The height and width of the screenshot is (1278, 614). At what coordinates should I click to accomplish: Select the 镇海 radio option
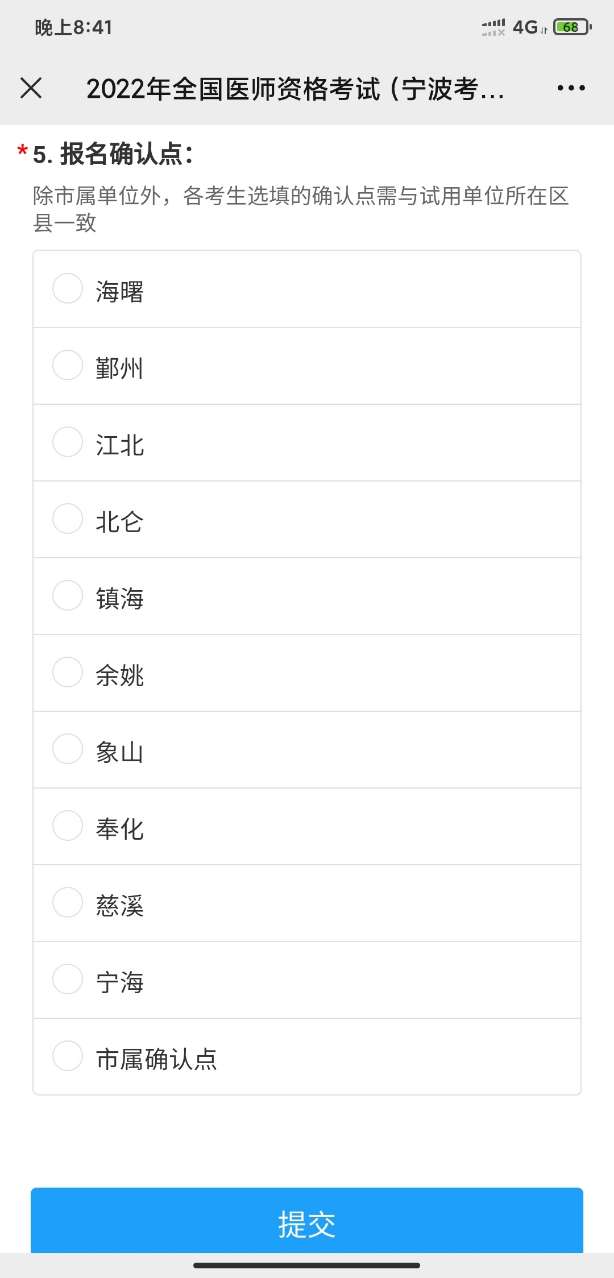click(68, 596)
